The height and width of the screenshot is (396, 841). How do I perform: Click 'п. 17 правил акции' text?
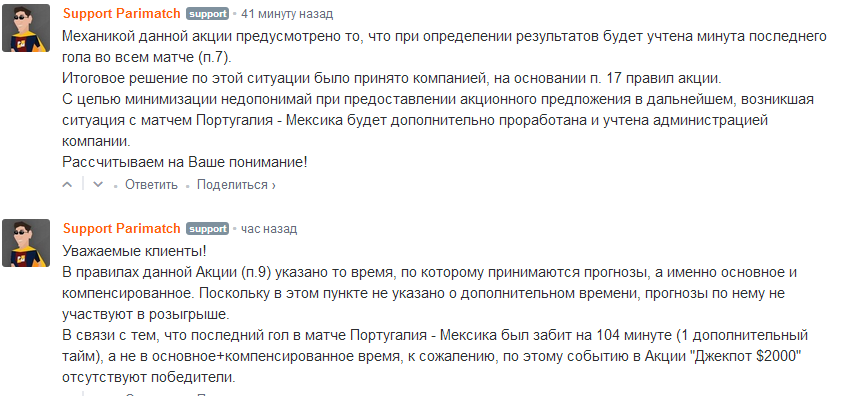pyautogui.click(x=654, y=78)
